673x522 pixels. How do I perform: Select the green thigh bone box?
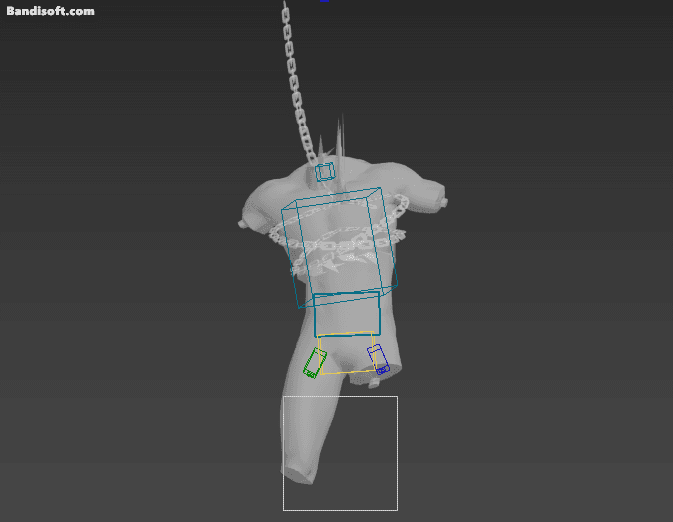click(315, 362)
